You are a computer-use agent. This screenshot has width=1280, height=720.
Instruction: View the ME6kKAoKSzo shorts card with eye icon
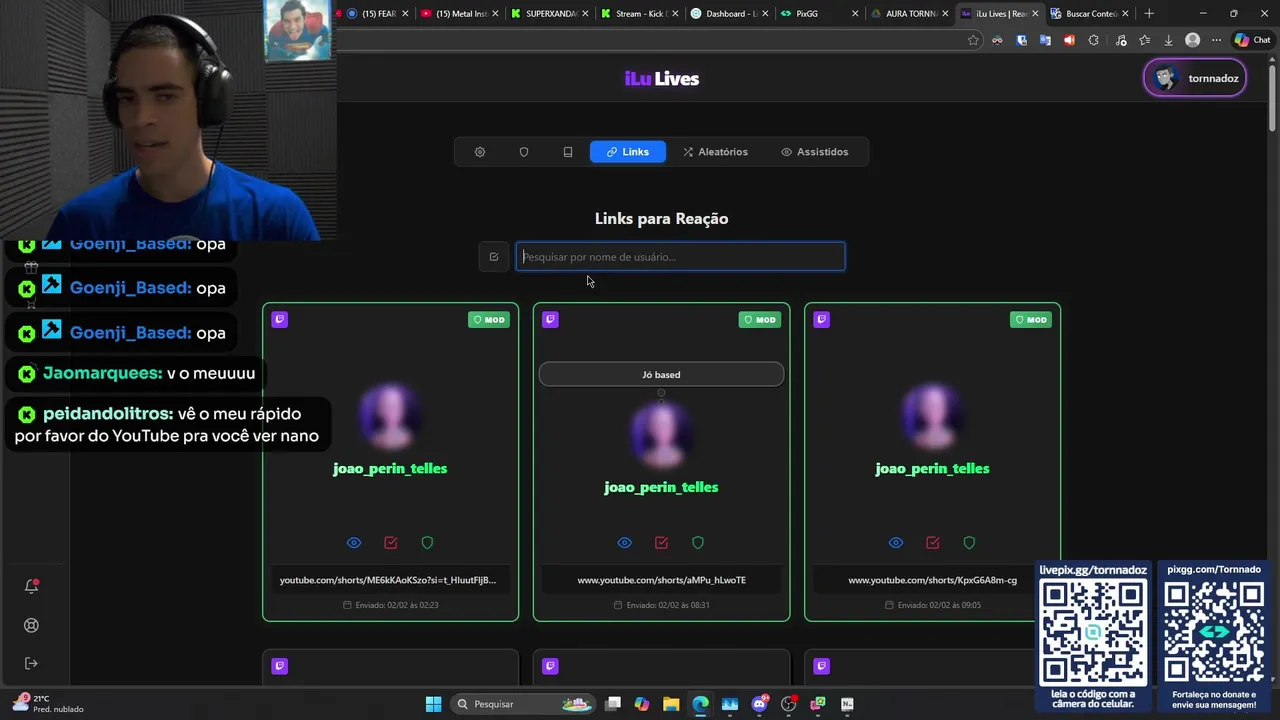pos(354,542)
